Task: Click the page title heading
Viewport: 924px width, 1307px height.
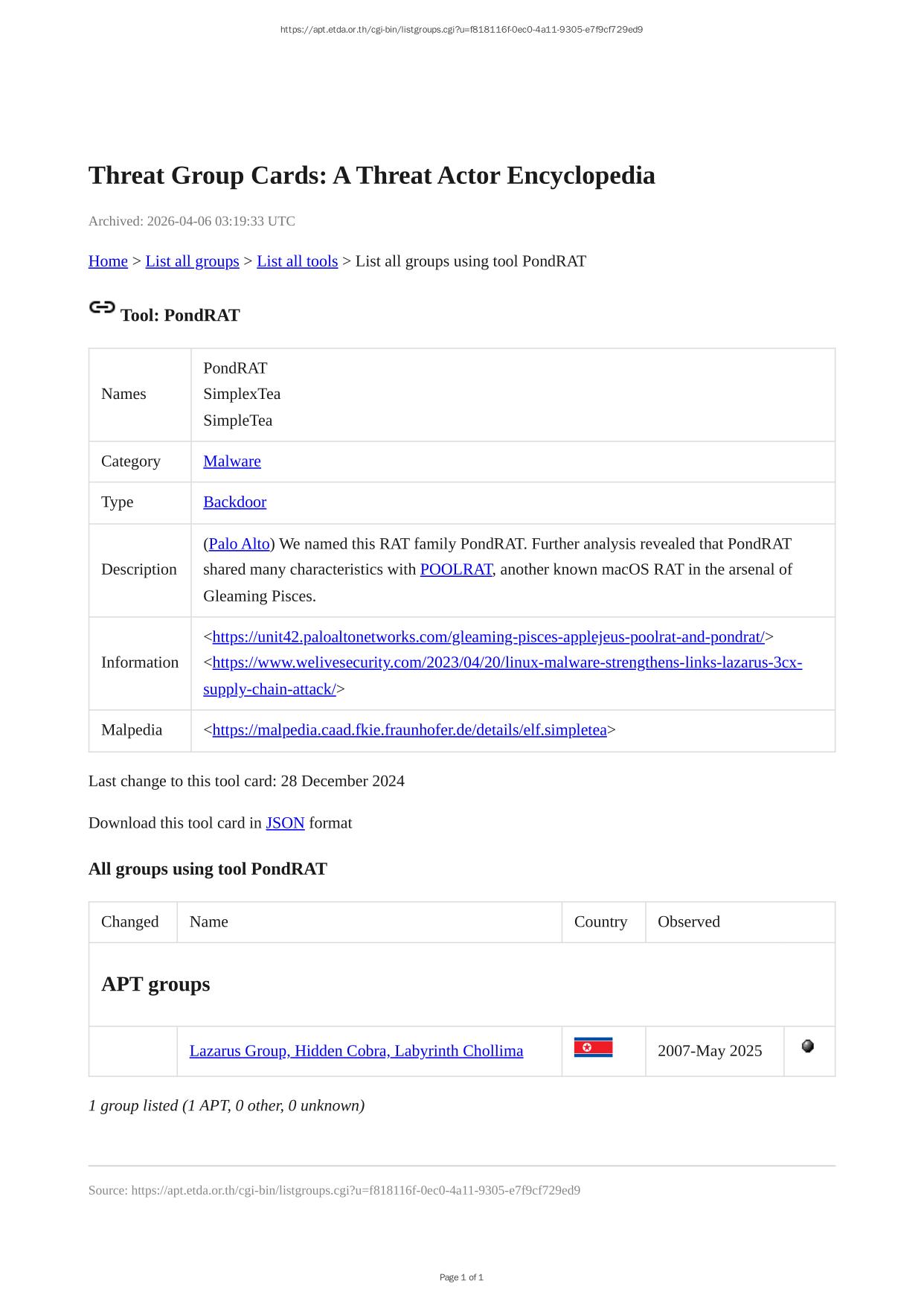Action: click(371, 176)
